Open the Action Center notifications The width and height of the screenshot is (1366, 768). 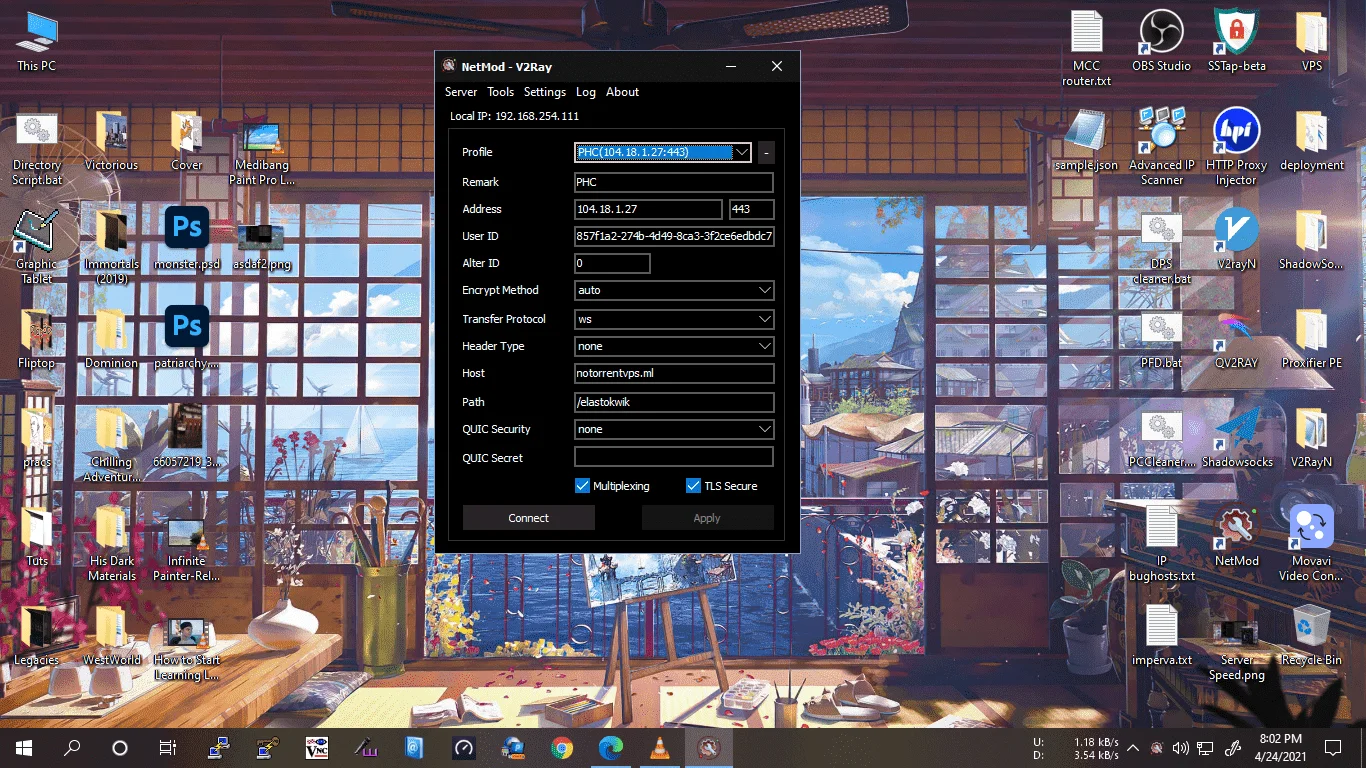point(1333,747)
